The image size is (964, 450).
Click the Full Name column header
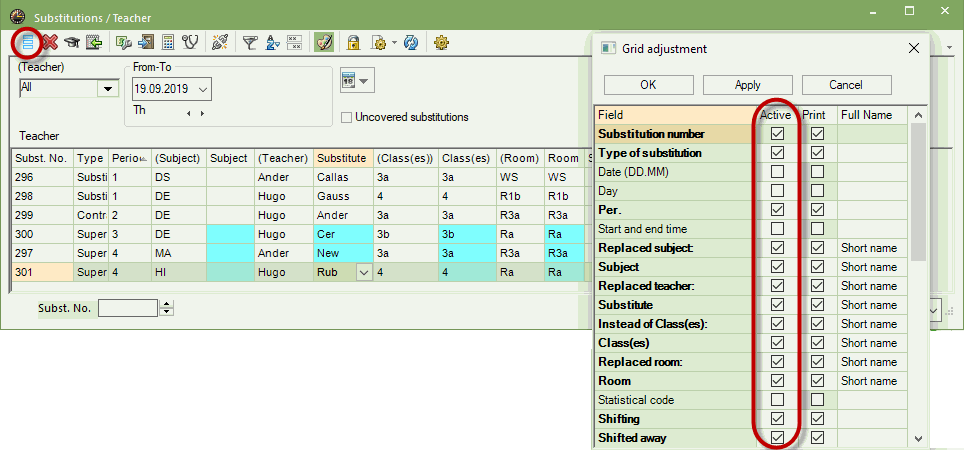pos(872,115)
